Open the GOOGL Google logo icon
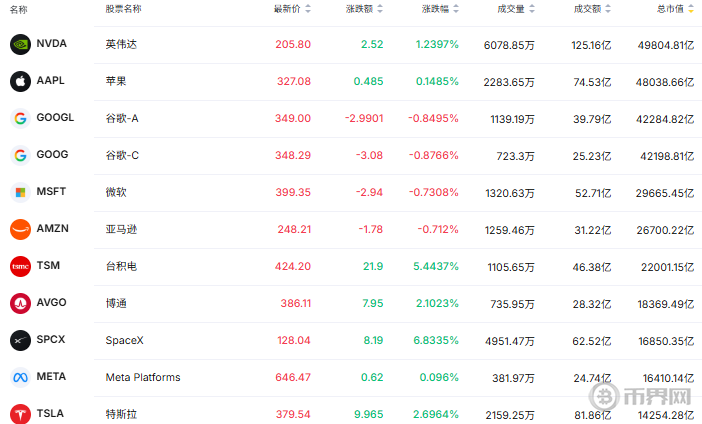Viewport: 702px width, 424px height. click(x=20, y=118)
